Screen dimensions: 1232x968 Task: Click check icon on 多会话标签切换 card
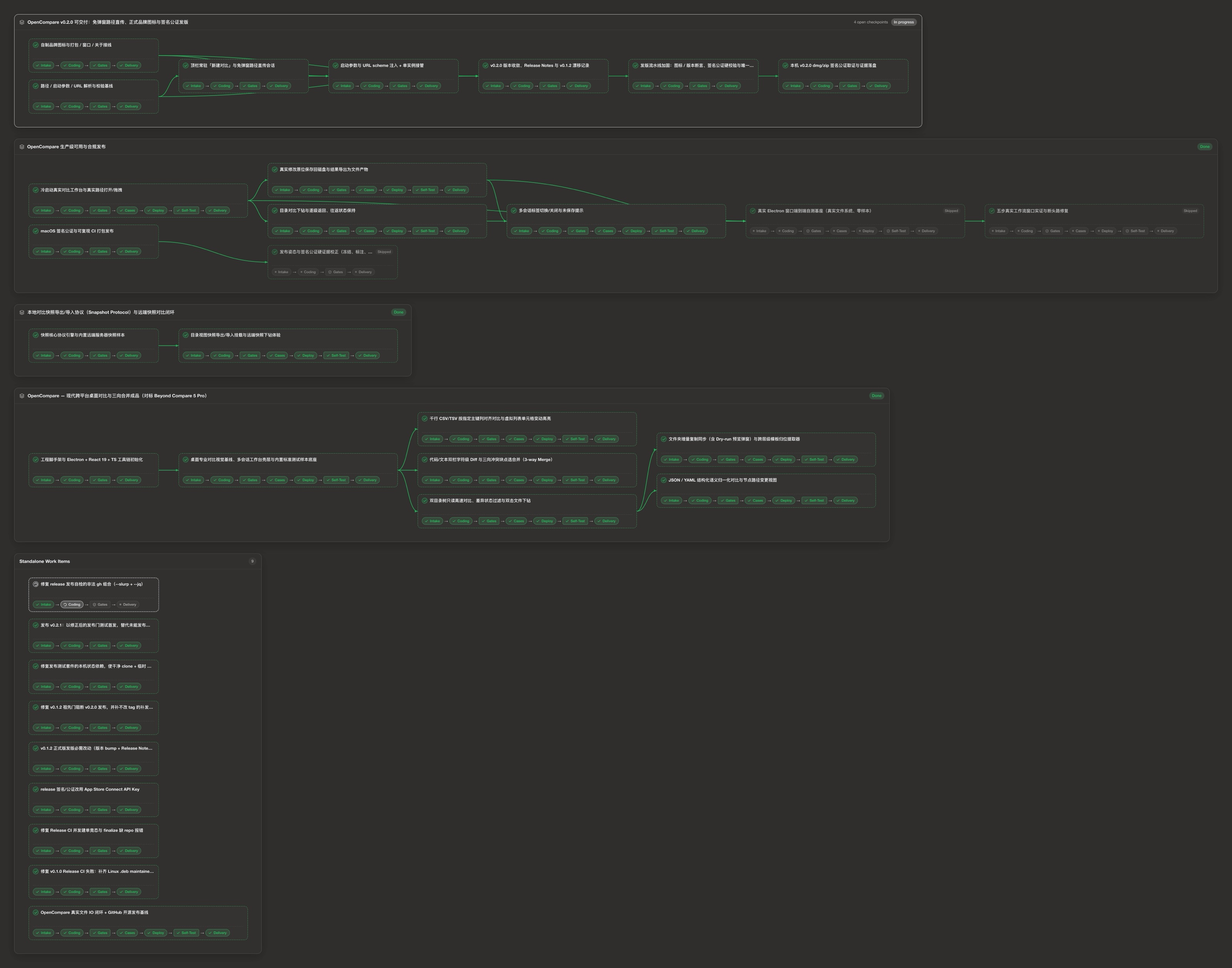coord(514,210)
